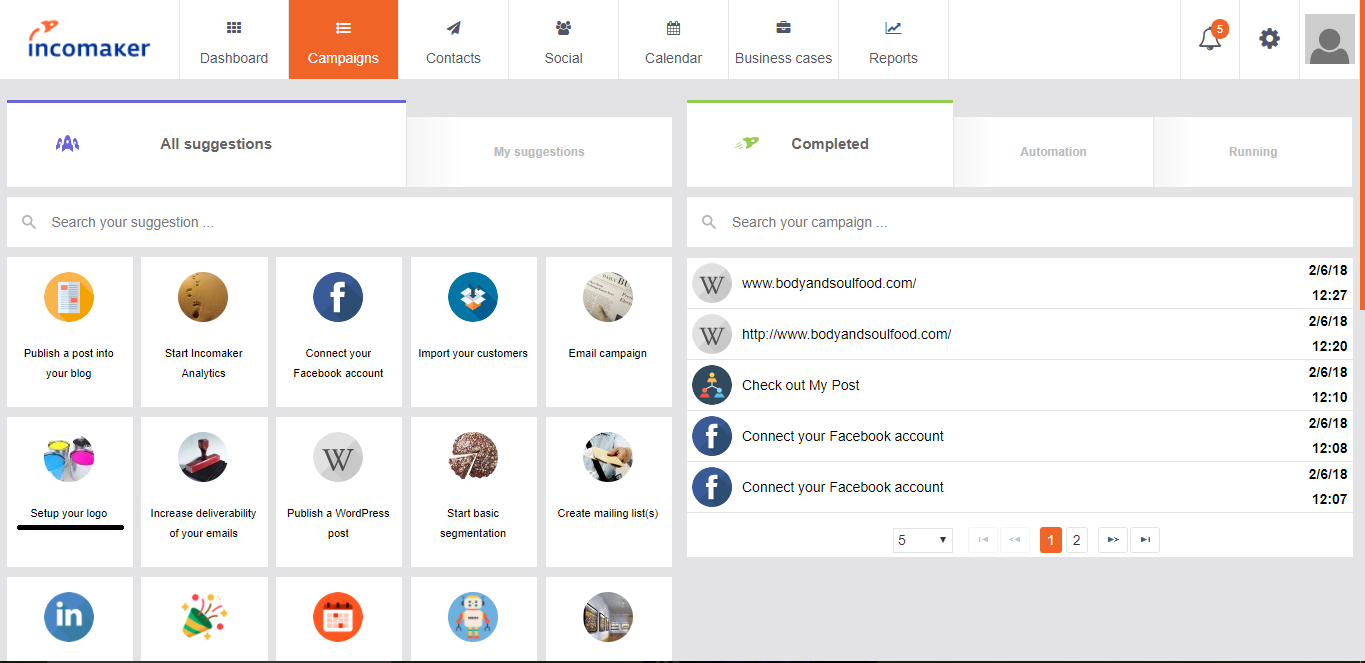Select the Import your customers Dropbox icon
Screen dimensions: 1365x663
pyautogui.click(x=473, y=298)
